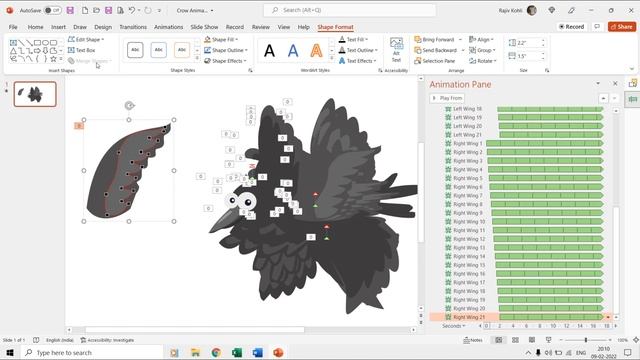Select the slide 1 thumbnail
Viewport: 640px width, 360px height.
(x=35, y=94)
